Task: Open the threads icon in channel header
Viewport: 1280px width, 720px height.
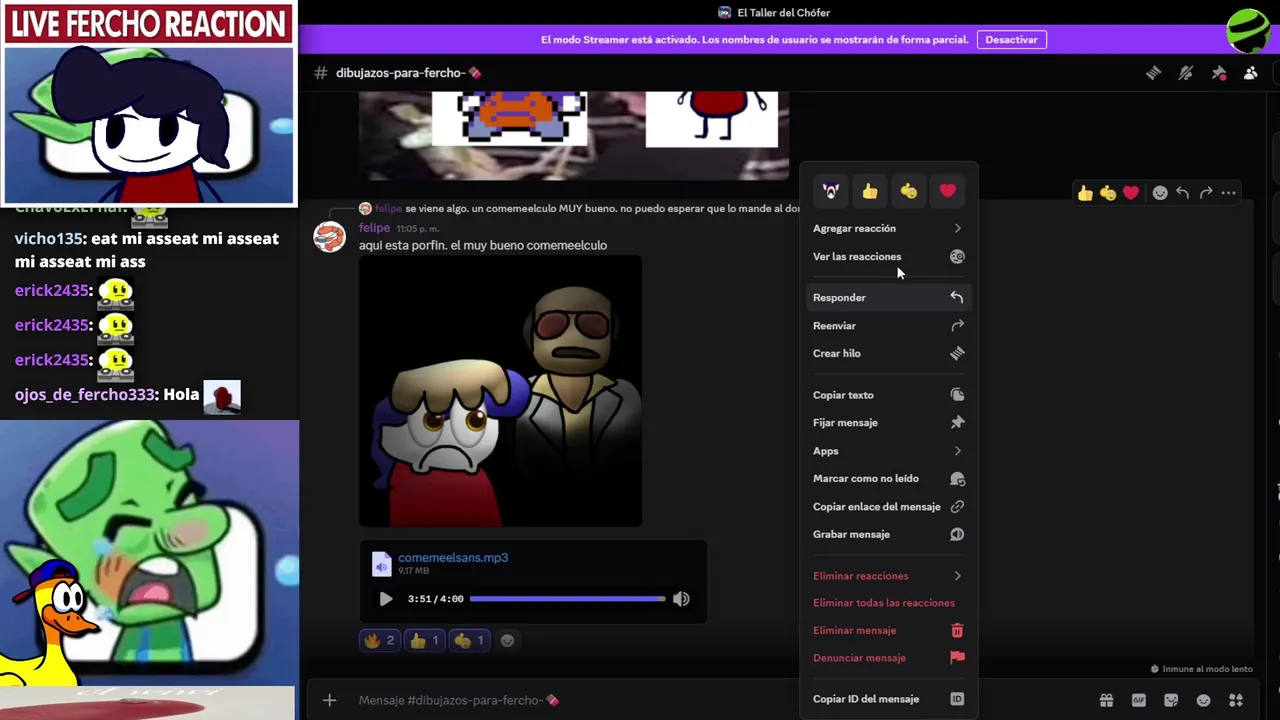Action: (x=1153, y=73)
